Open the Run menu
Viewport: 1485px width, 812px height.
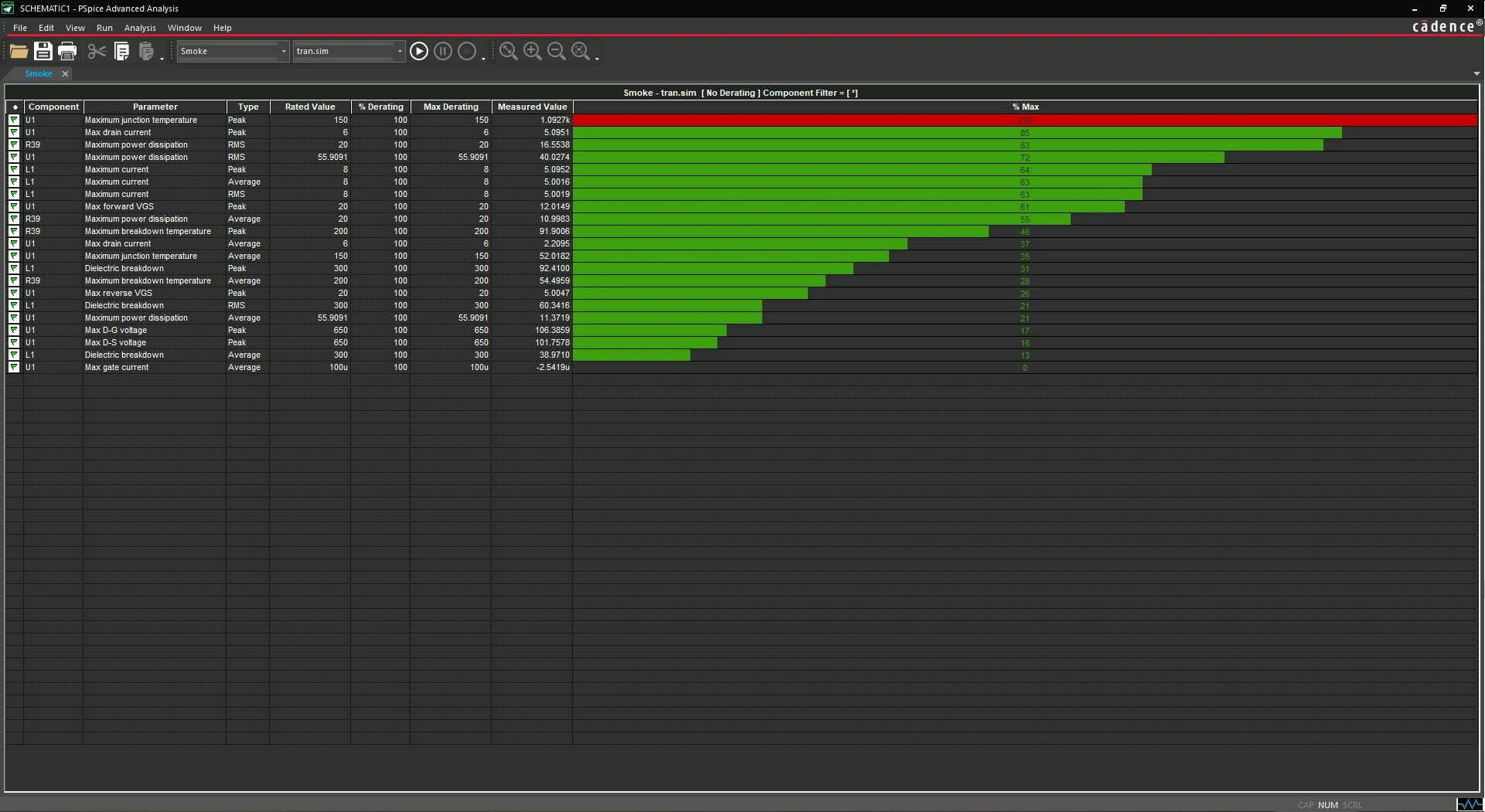point(104,28)
